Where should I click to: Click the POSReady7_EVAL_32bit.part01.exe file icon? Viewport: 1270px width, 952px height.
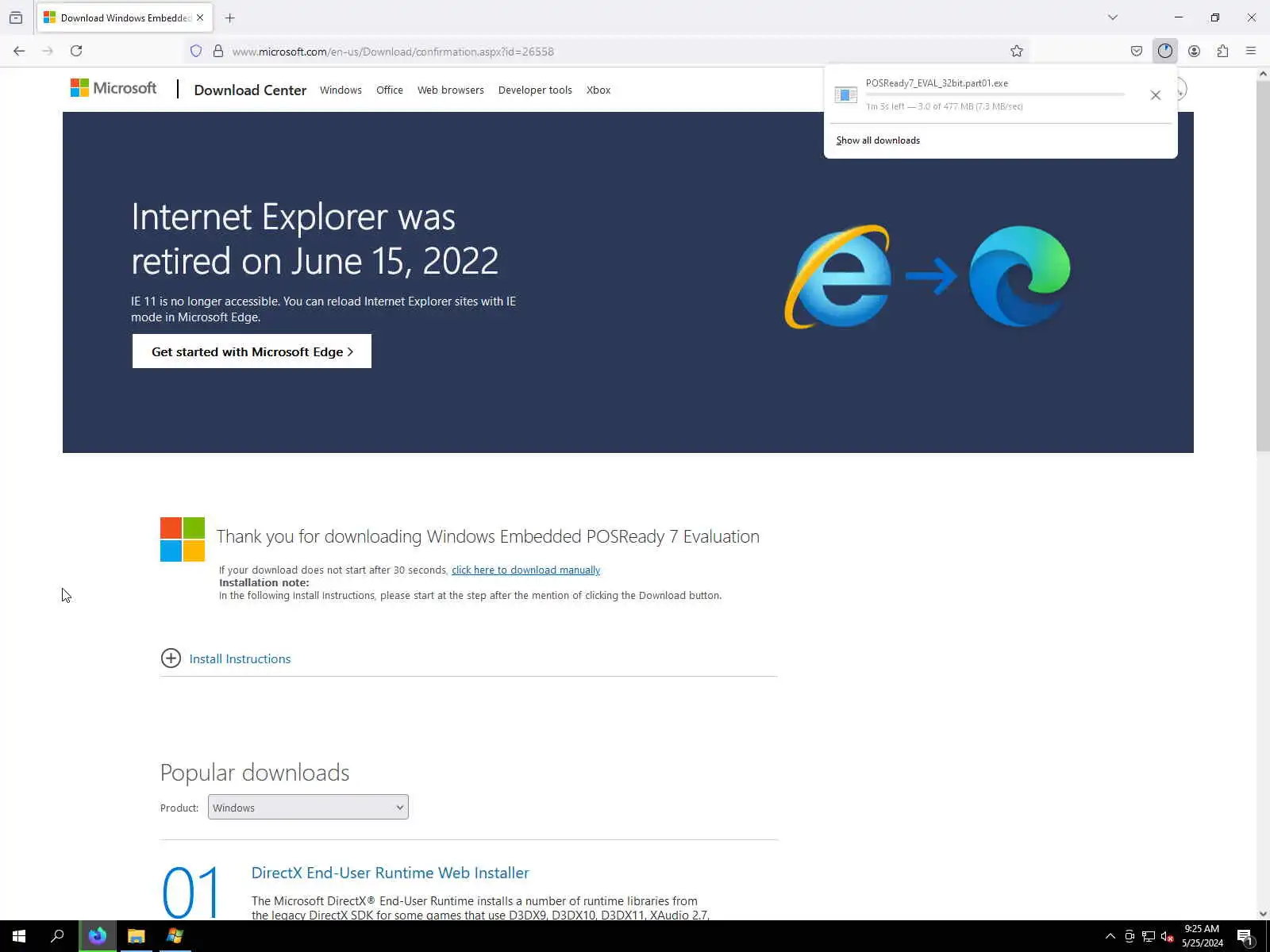[x=846, y=94]
